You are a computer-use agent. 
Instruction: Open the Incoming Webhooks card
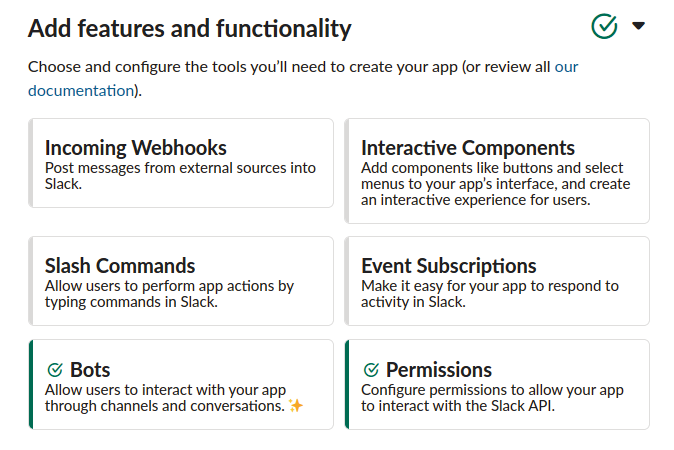pyautogui.click(x=181, y=163)
